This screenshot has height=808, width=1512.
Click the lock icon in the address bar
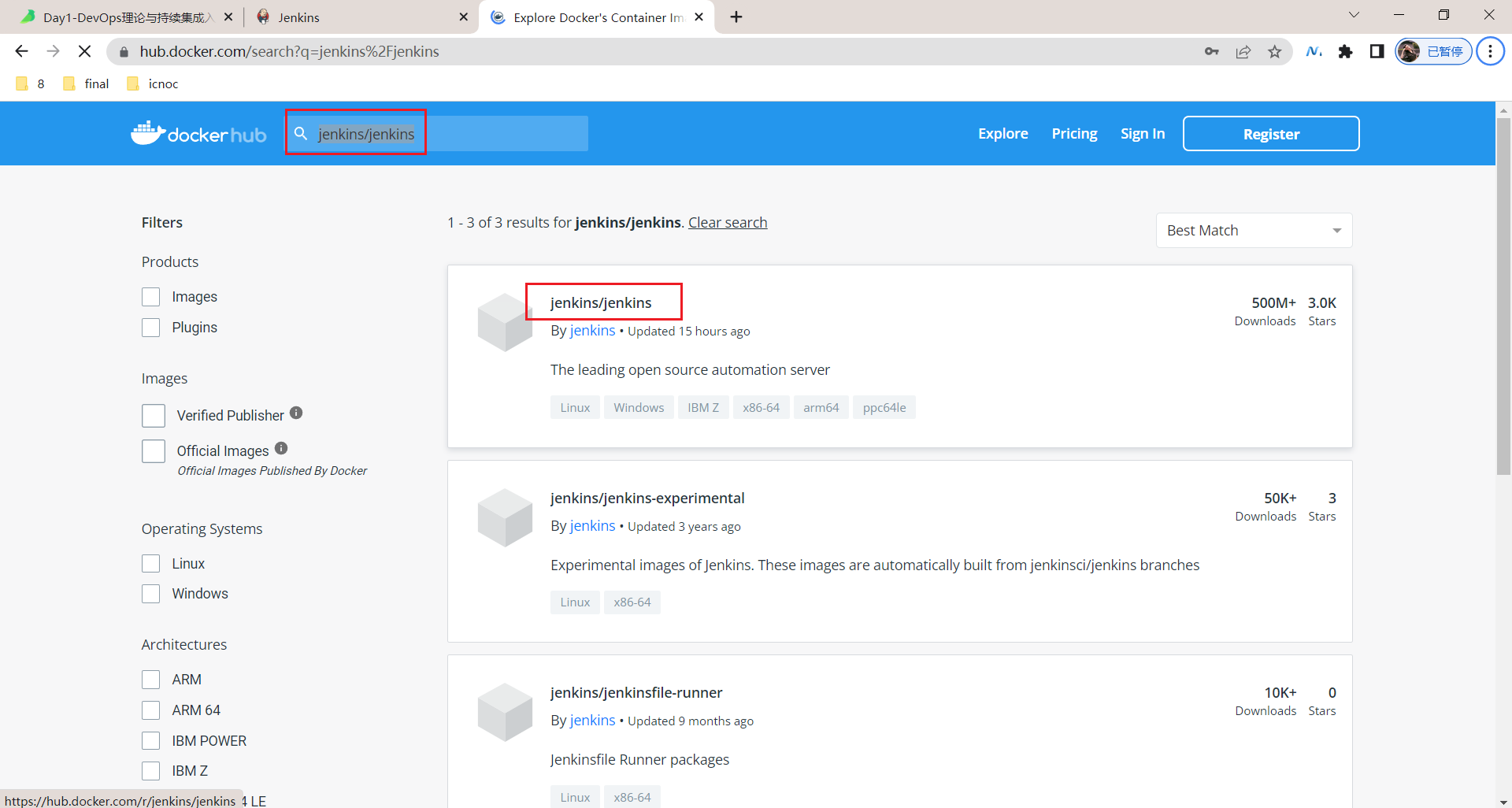point(124,52)
